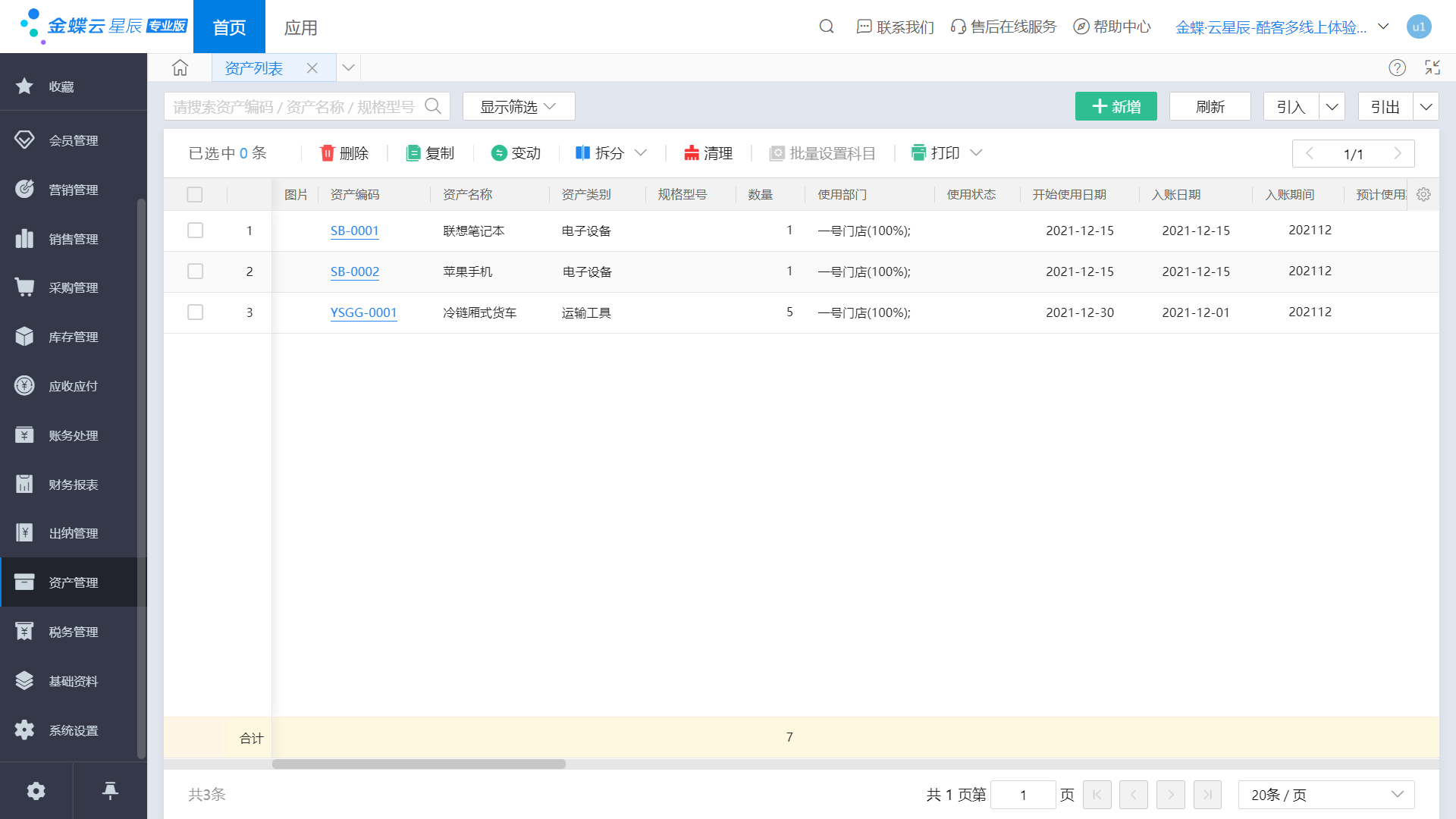This screenshot has width=1456, height=819.
Task: Open 基础资料 layers icon
Action: 24,681
